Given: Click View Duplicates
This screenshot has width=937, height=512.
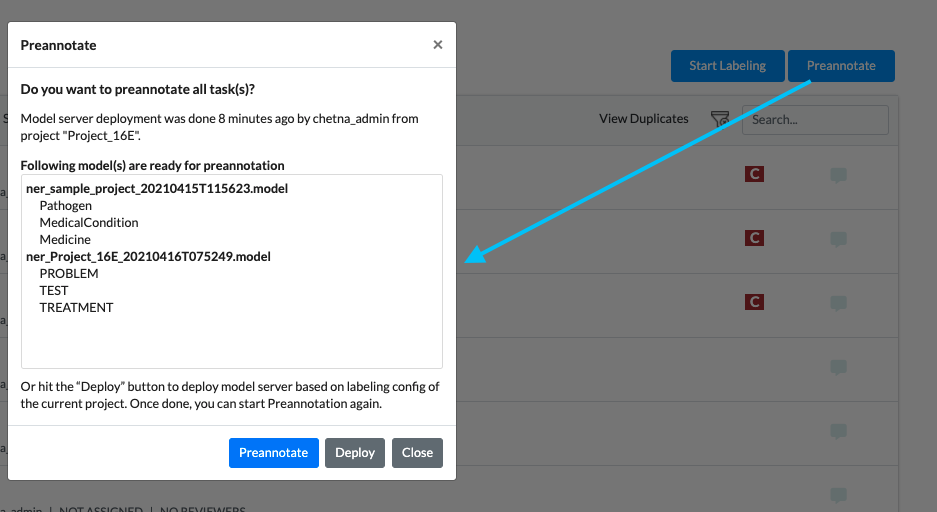Looking at the screenshot, I should click(x=644, y=119).
